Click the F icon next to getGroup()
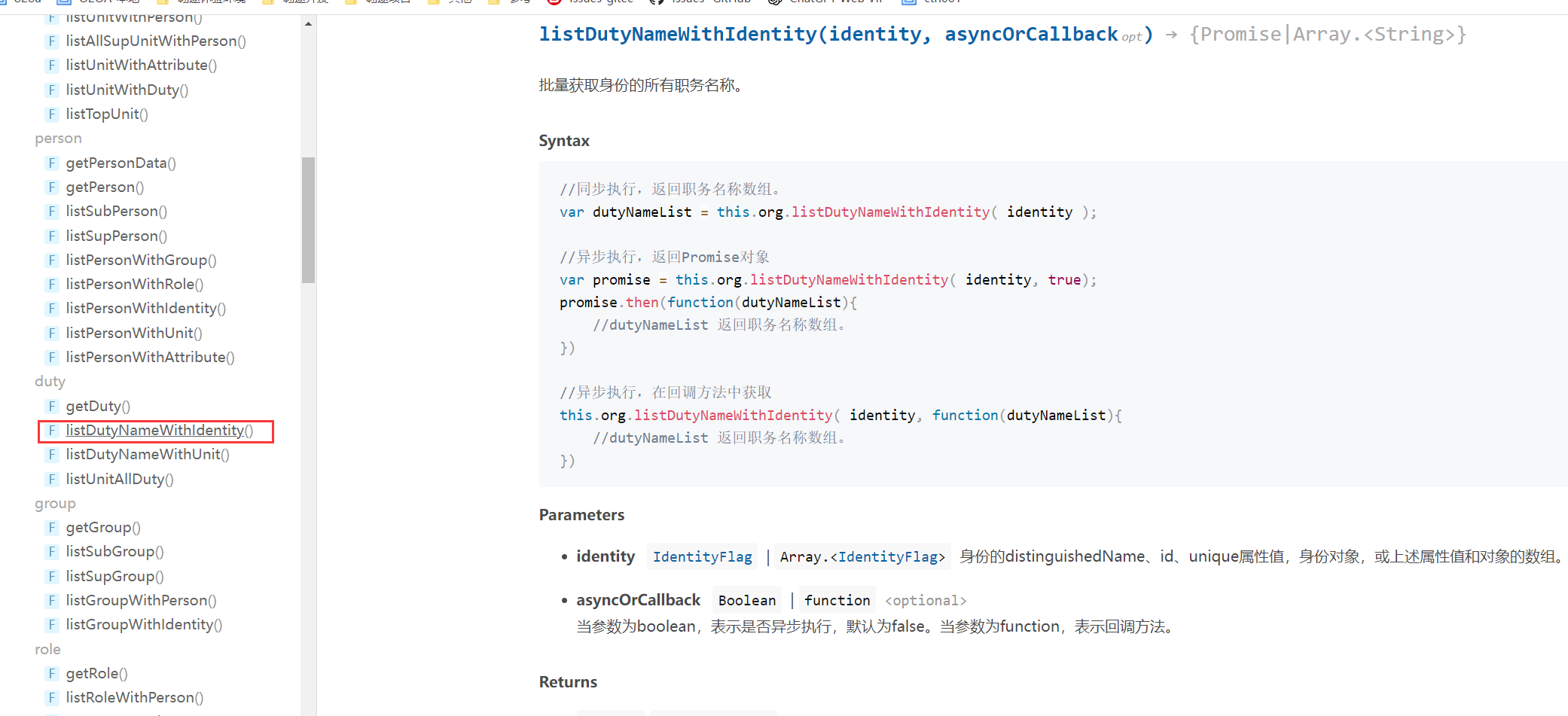1568x716 pixels. tap(52, 528)
